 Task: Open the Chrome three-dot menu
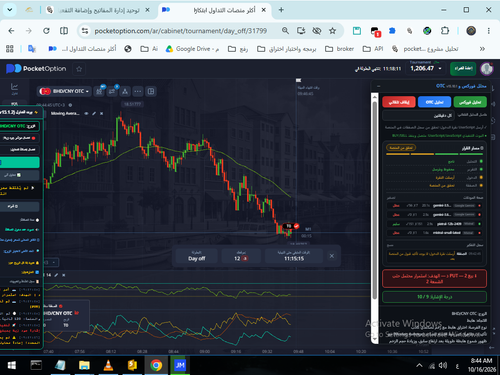coord(489,31)
